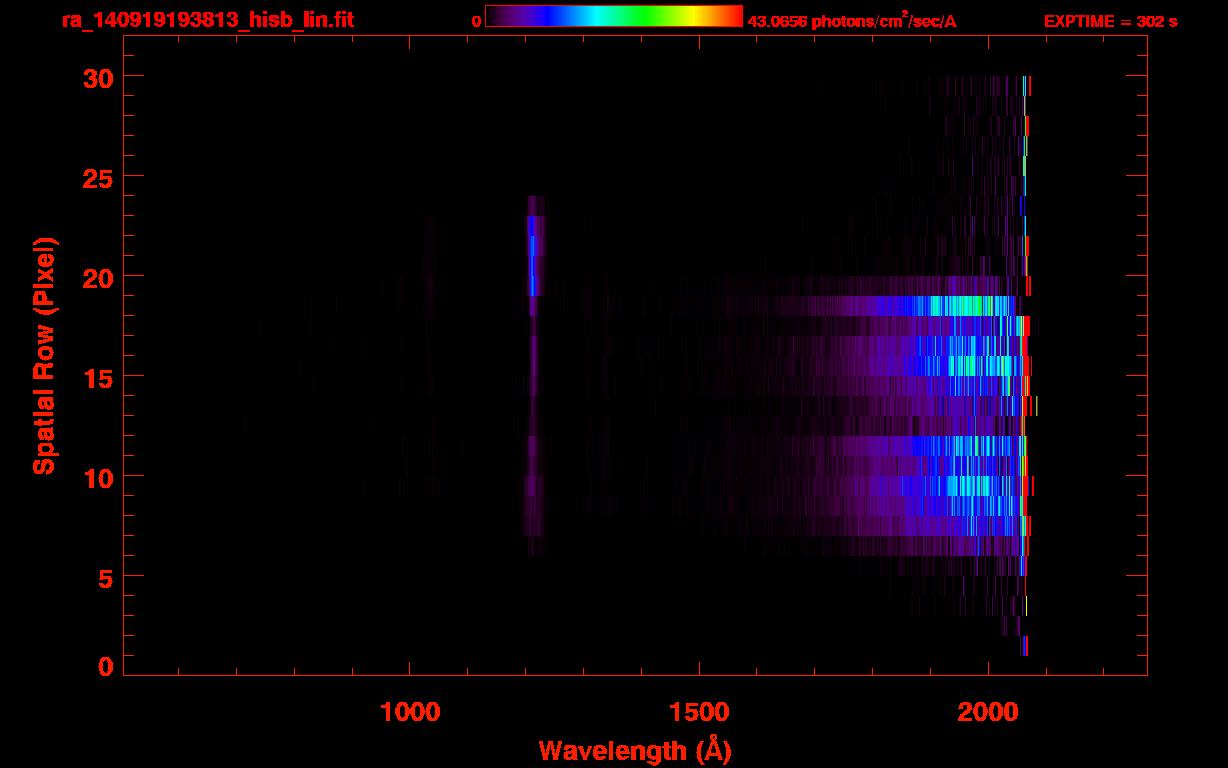The image size is (1228, 768).
Task: Click the 1500 wavelength tick label
Action: [x=699, y=711]
